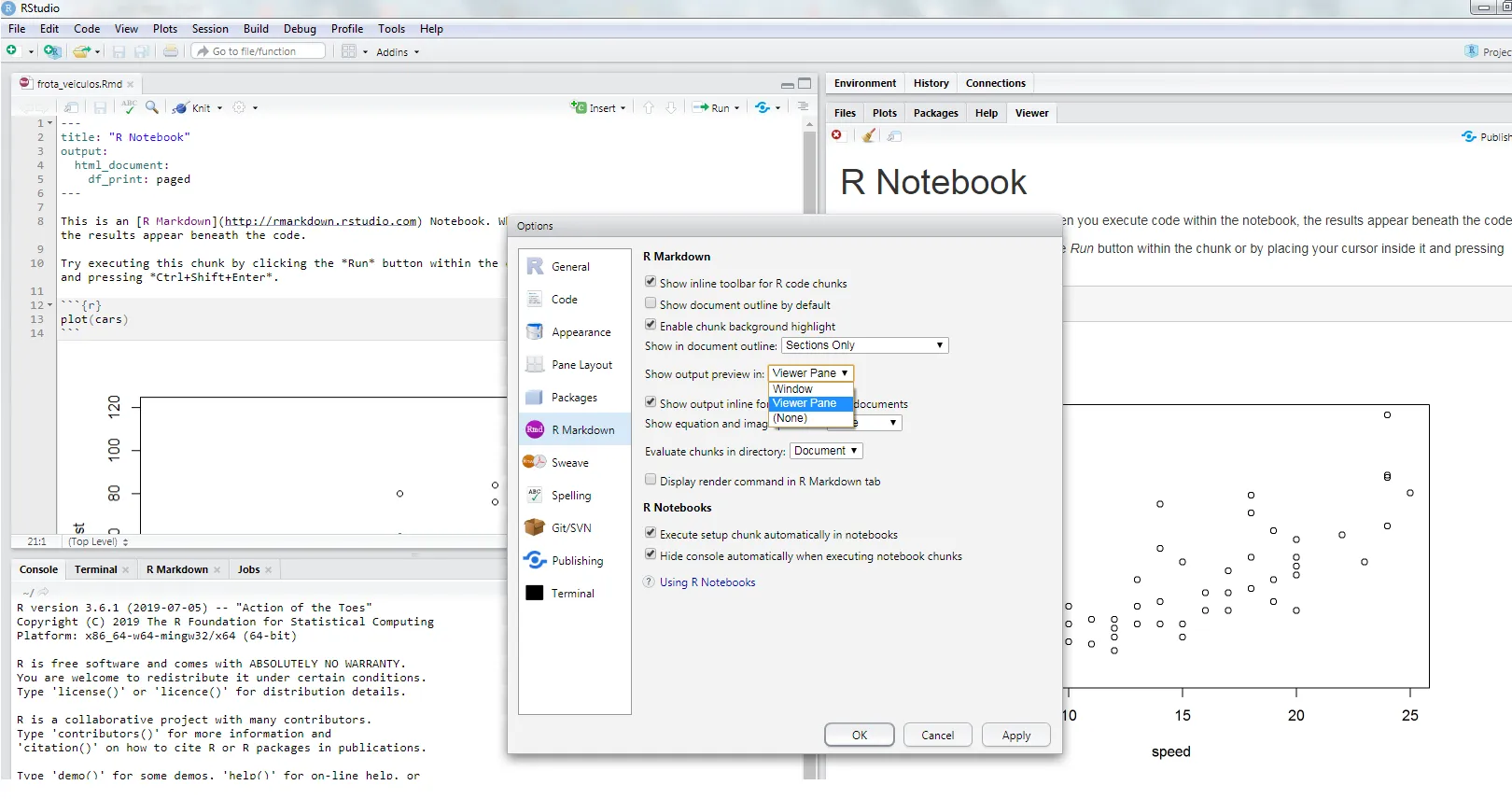The width and height of the screenshot is (1512, 799).
Task: Click Apply in Options dialog
Action: 1016,735
